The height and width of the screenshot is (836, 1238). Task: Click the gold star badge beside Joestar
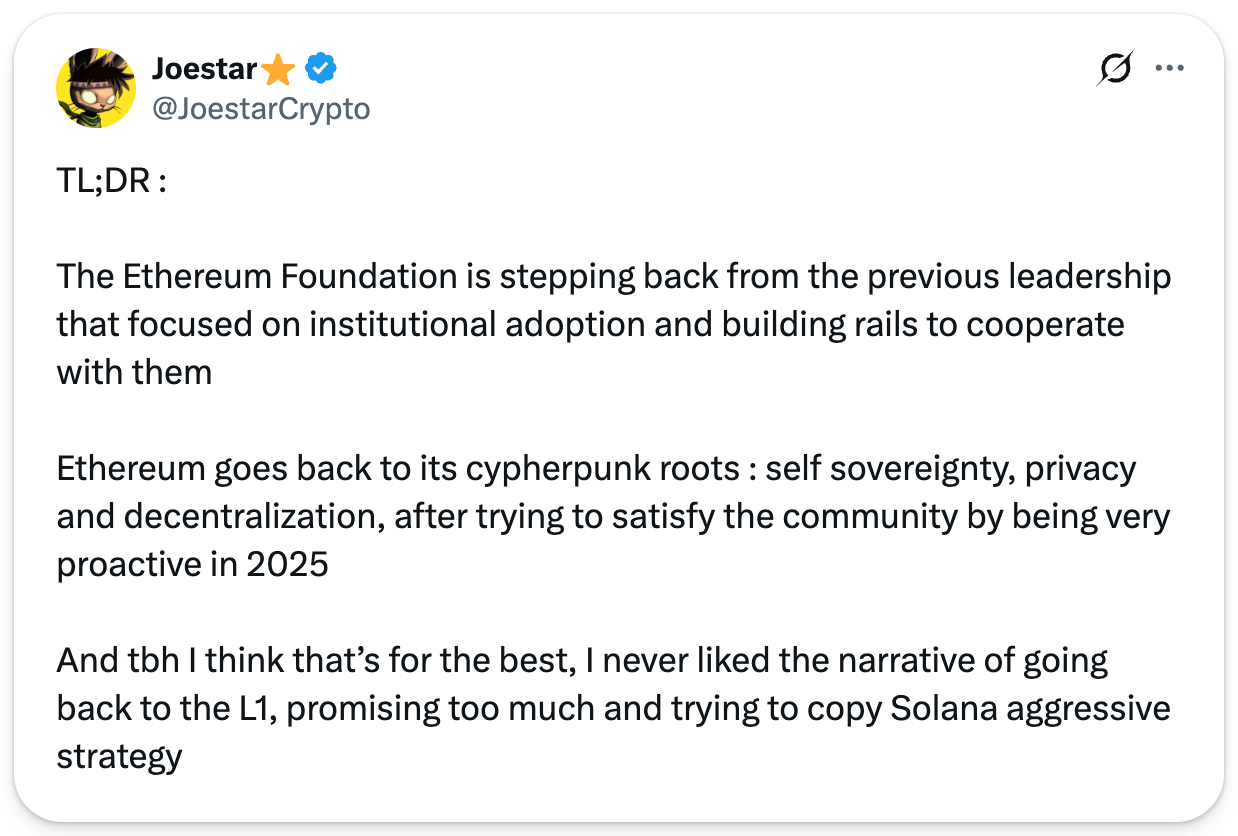[x=278, y=70]
